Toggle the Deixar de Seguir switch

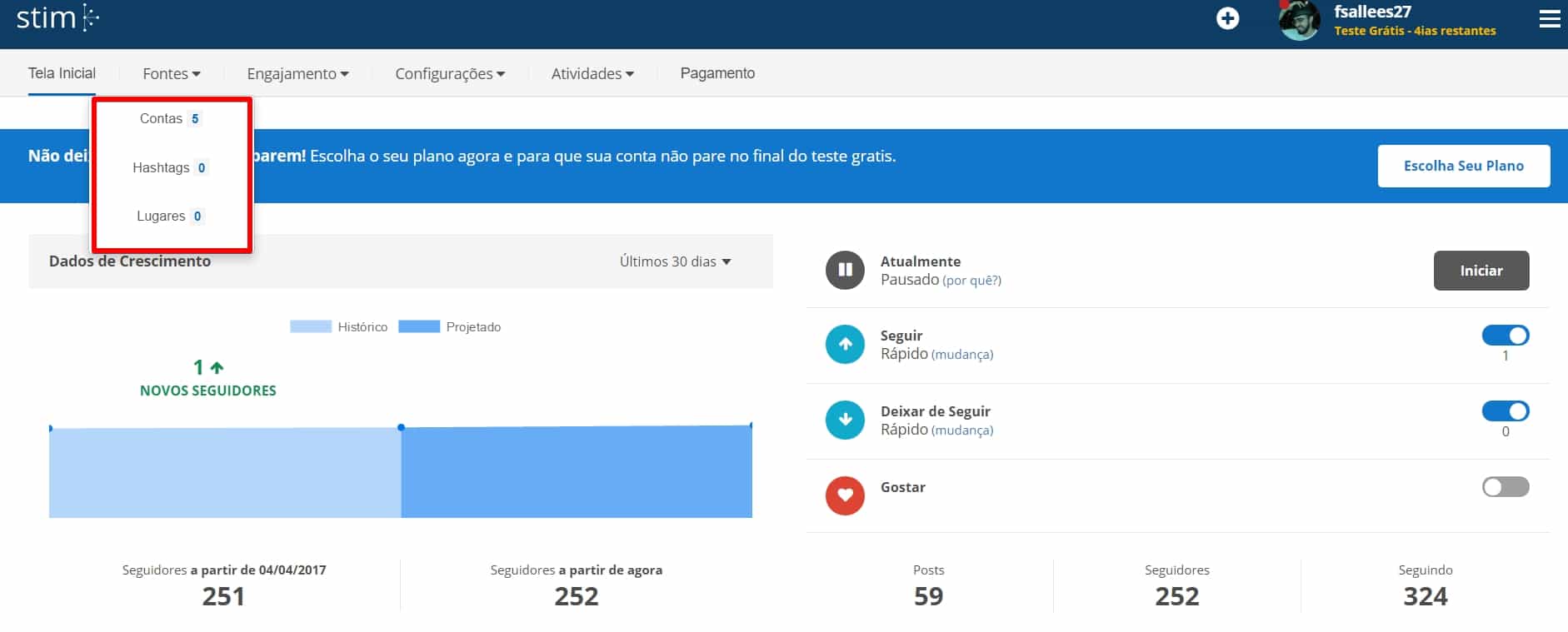1506,411
